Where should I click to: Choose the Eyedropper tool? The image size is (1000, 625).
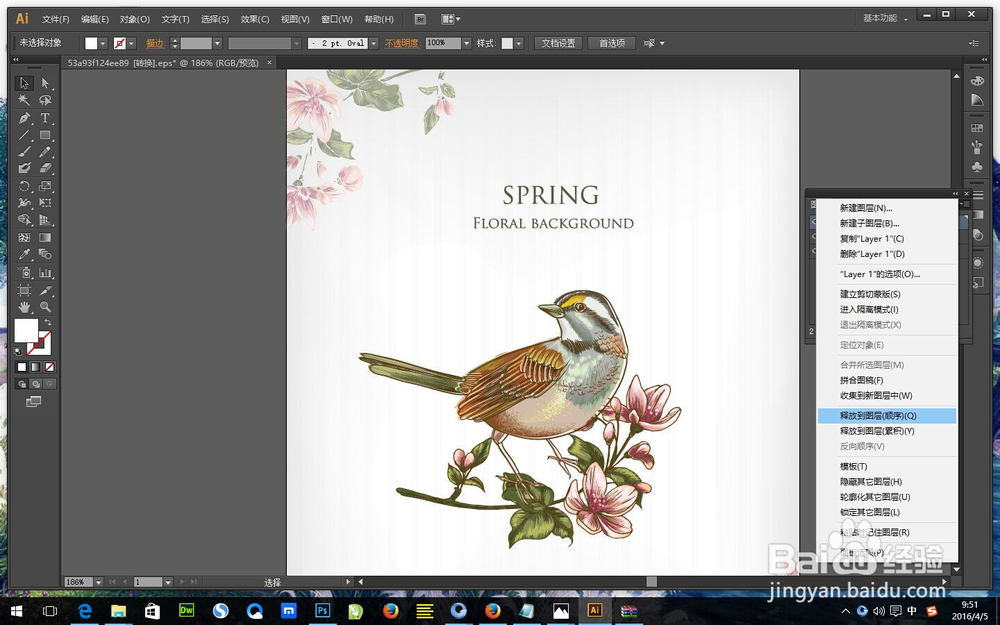point(24,254)
